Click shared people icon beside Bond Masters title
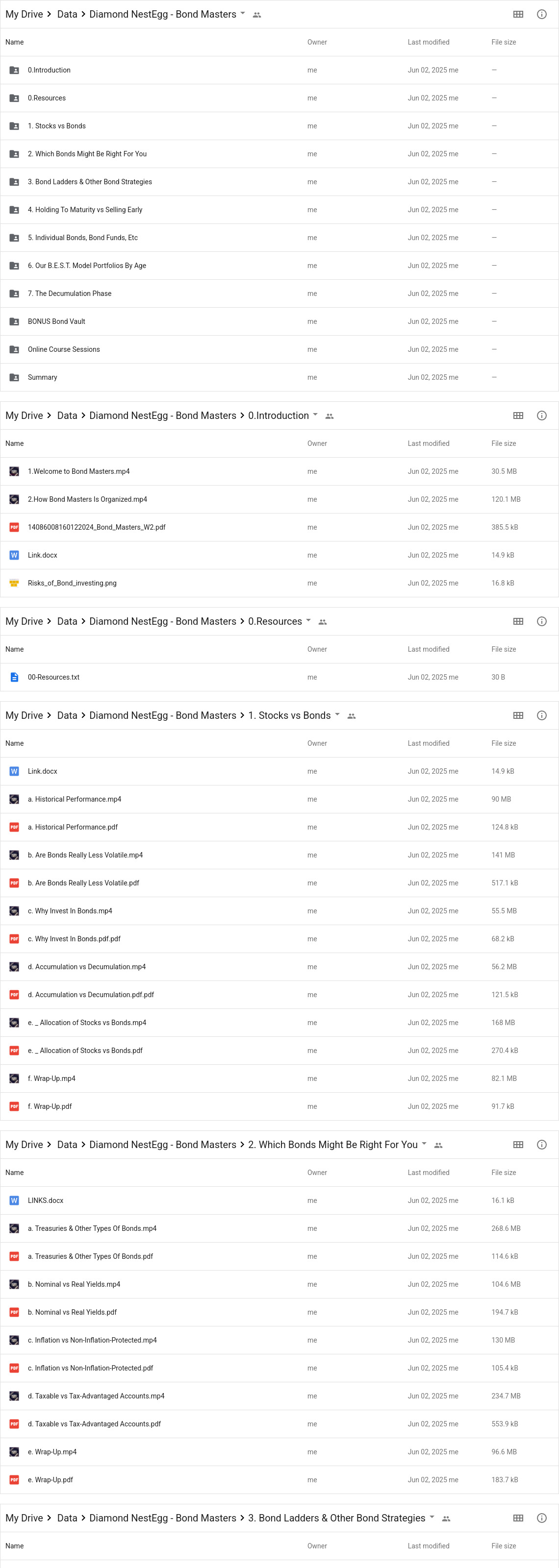The width and height of the screenshot is (559, 1568). (257, 15)
